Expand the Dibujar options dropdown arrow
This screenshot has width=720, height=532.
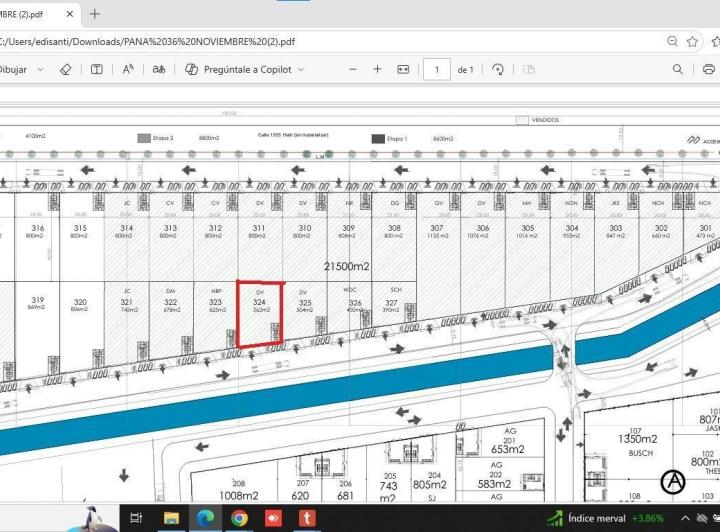(40, 70)
